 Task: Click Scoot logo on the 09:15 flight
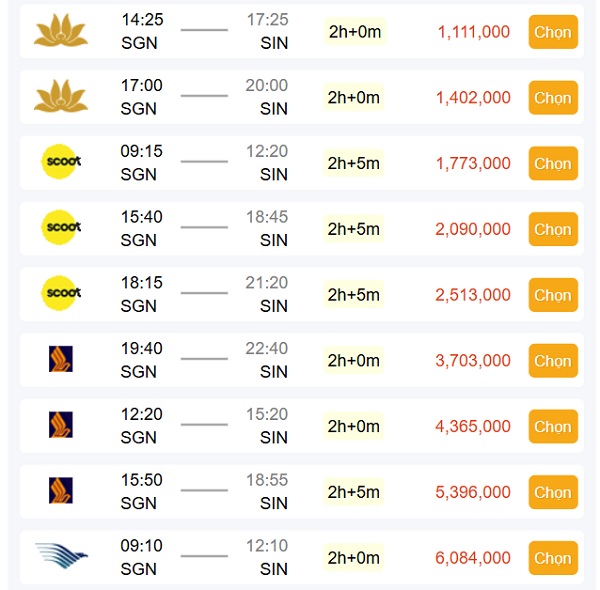click(x=61, y=161)
